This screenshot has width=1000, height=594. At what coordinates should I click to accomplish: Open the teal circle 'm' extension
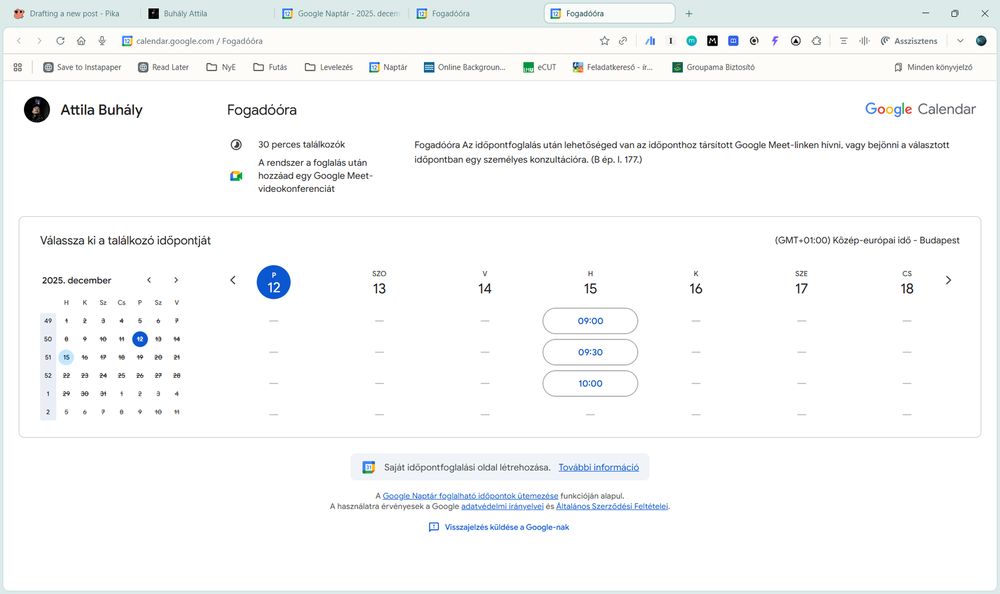click(x=691, y=41)
